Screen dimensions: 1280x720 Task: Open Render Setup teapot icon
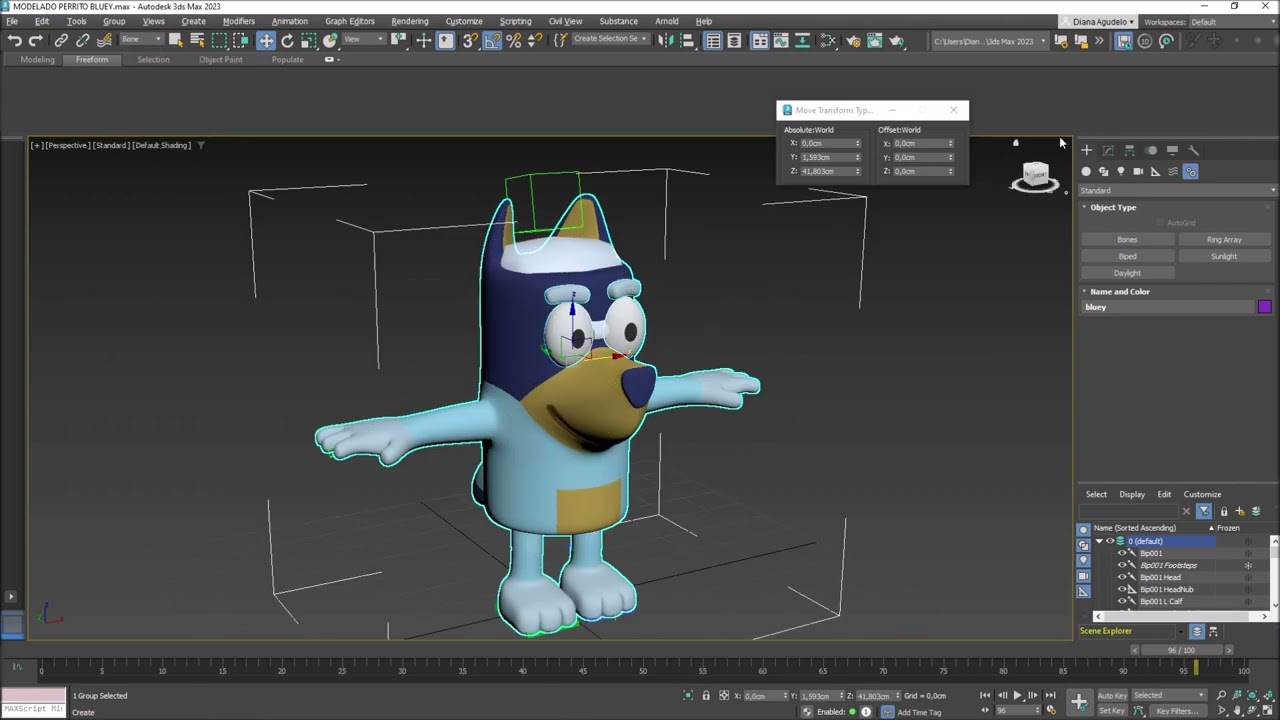pos(854,40)
